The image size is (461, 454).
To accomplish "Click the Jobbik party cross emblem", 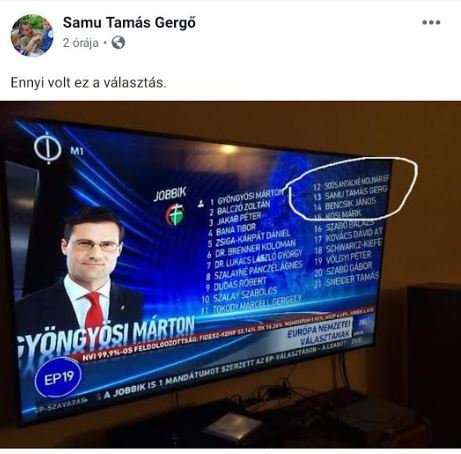I will (175, 214).
